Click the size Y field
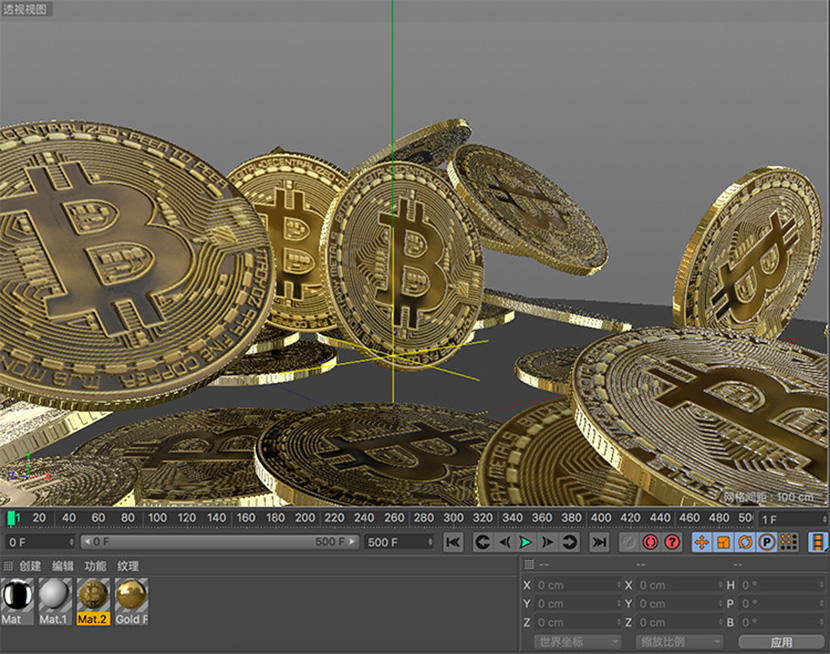This screenshot has width=830, height=654. tap(679, 604)
